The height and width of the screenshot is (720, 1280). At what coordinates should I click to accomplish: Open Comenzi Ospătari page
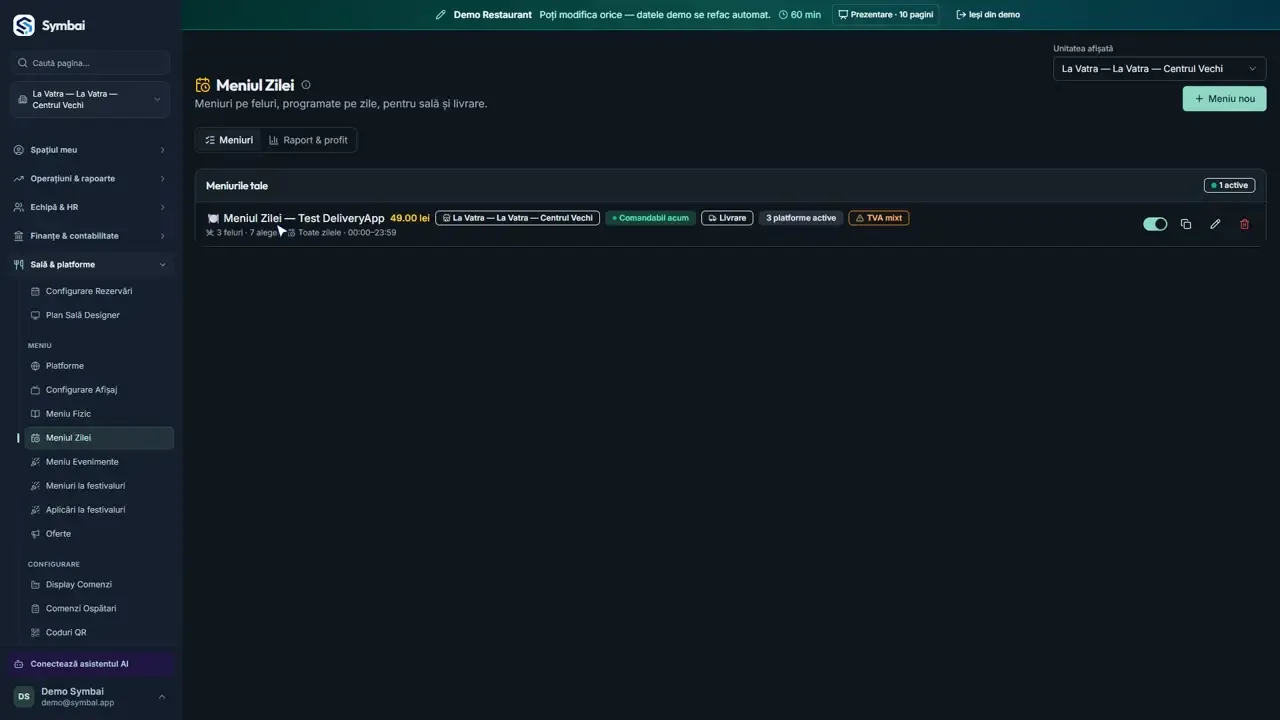coord(99,609)
